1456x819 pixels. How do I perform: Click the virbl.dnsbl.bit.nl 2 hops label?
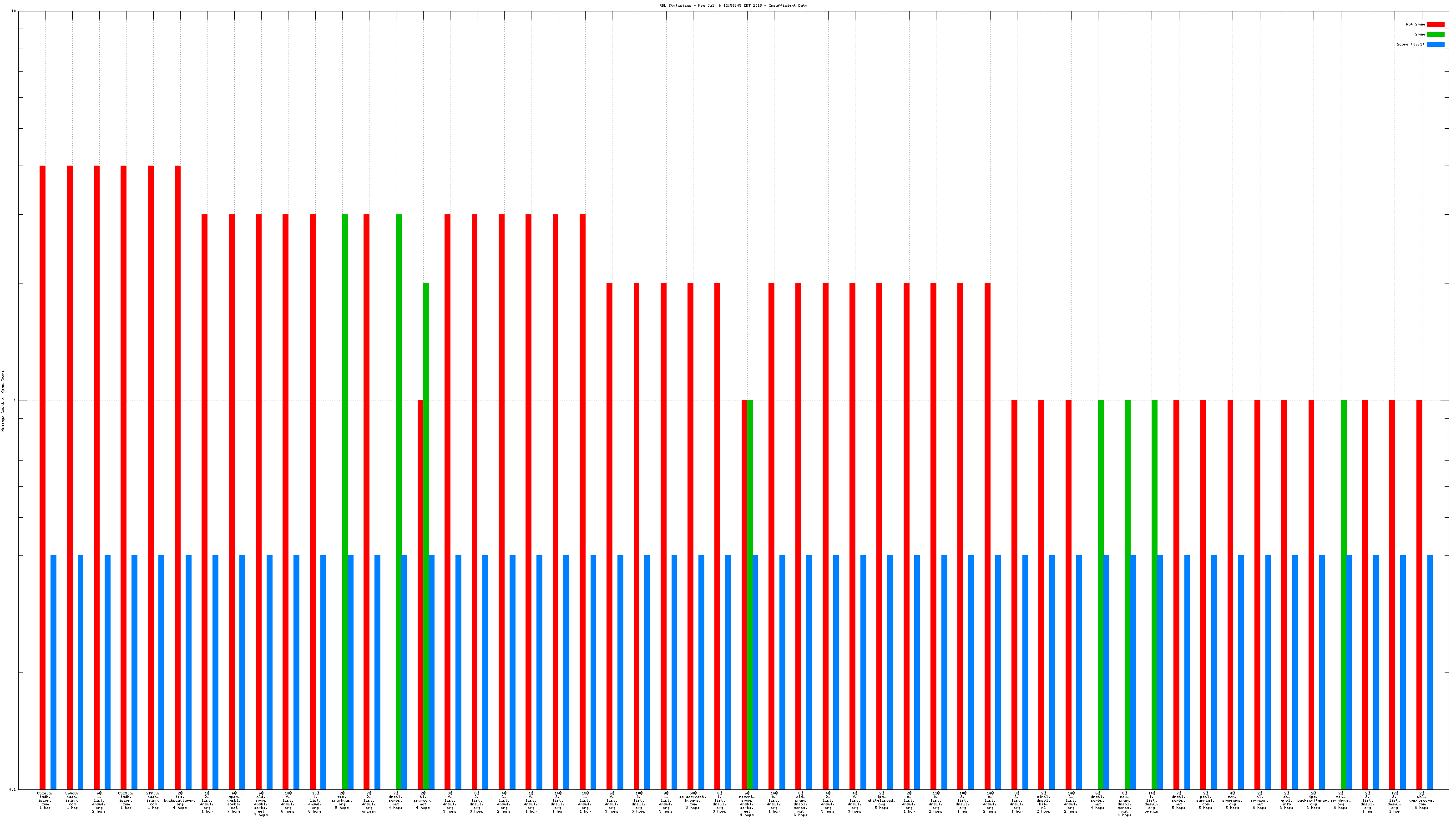(x=1043, y=802)
